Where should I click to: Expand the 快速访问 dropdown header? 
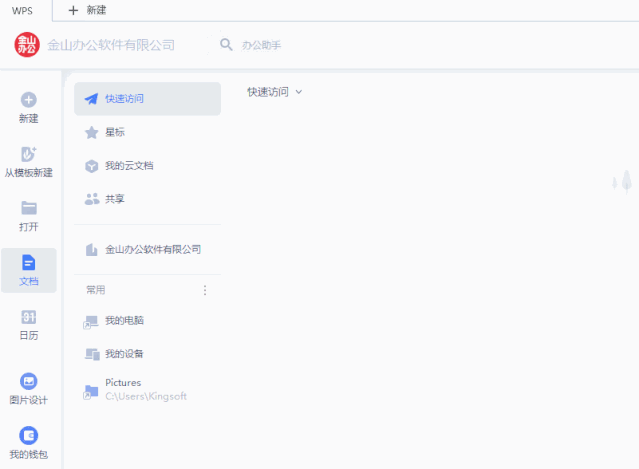click(x=275, y=92)
